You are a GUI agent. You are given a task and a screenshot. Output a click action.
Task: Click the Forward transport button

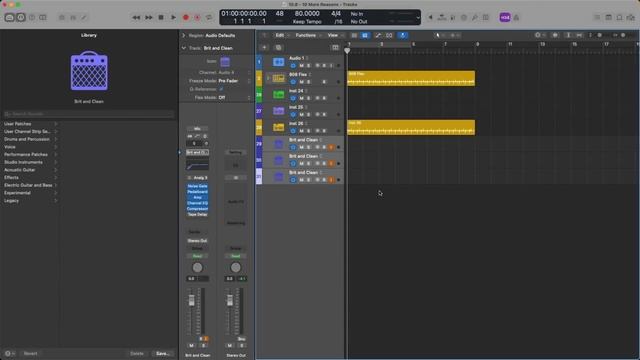point(149,18)
